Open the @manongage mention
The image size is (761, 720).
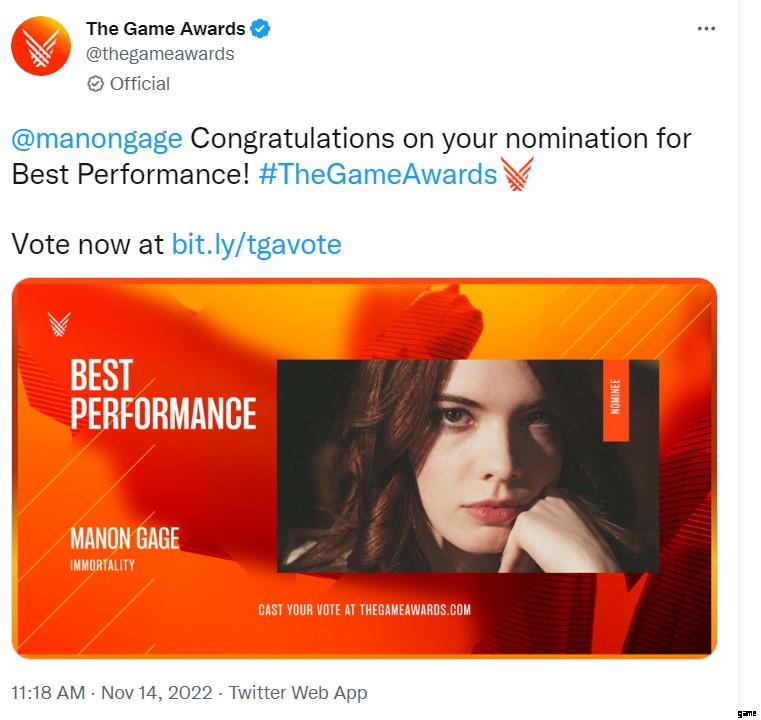pyautogui.click(x=97, y=138)
